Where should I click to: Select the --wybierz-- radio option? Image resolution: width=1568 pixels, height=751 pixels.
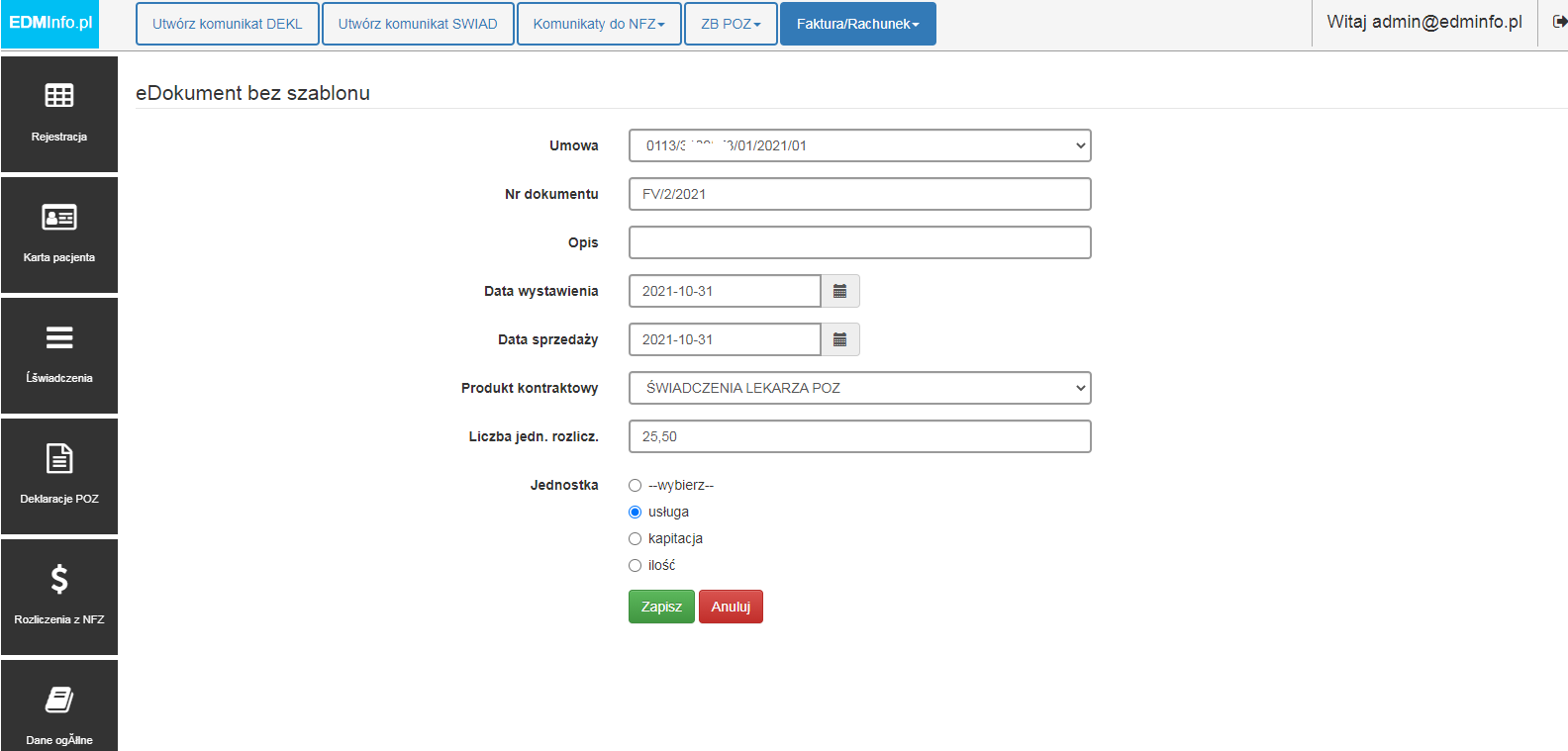pos(635,486)
